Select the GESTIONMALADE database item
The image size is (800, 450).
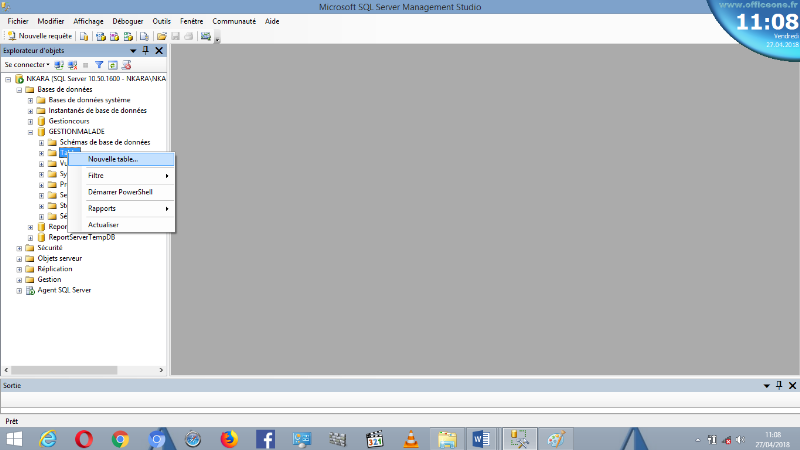pos(76,132)
